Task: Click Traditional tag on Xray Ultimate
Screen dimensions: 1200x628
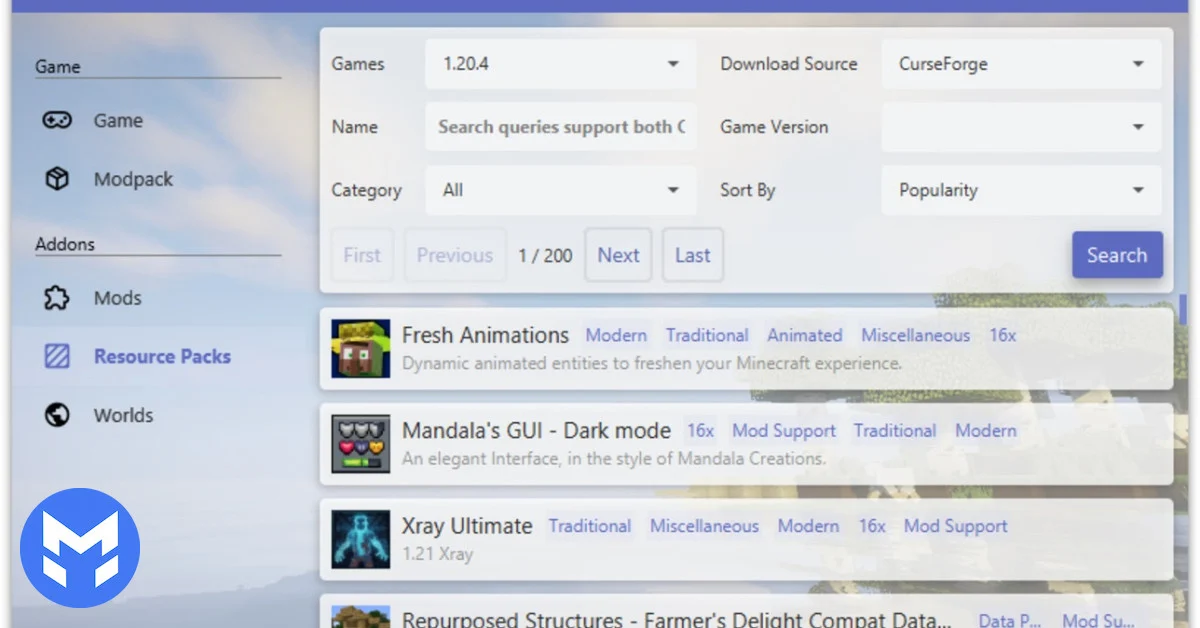Action: tap(590, 526)
